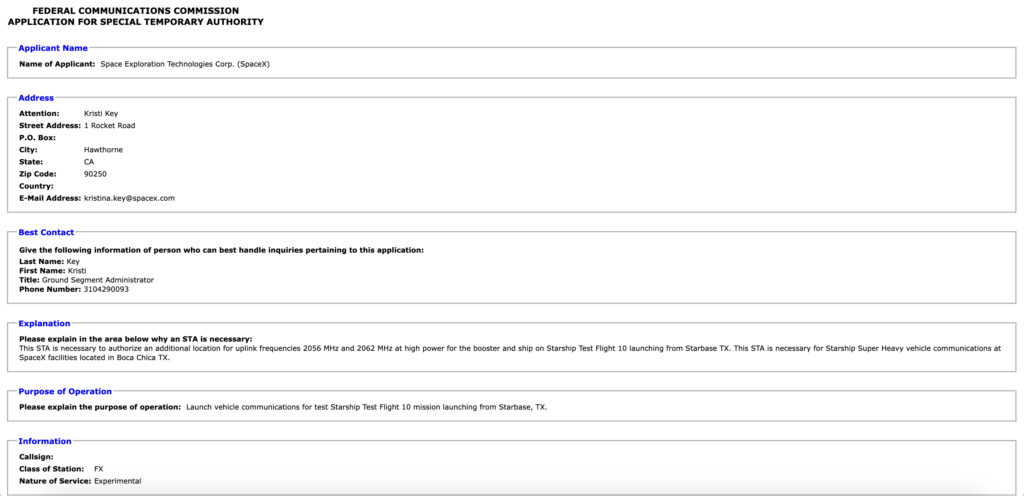Click 'APPLICATION FOR SPECIAL TEMPORARY AUTHORITY' title
Screen dimensions: 1024x496
click(x=136, y=22)
